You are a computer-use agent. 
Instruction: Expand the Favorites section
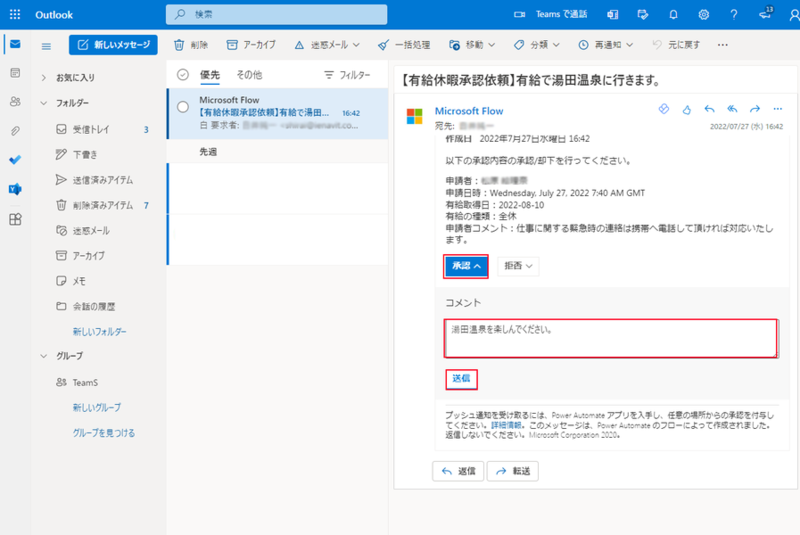44,78
